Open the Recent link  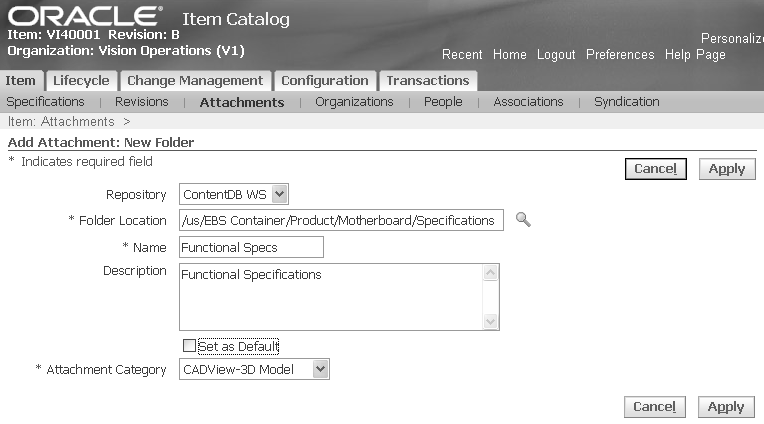[462, 55]
